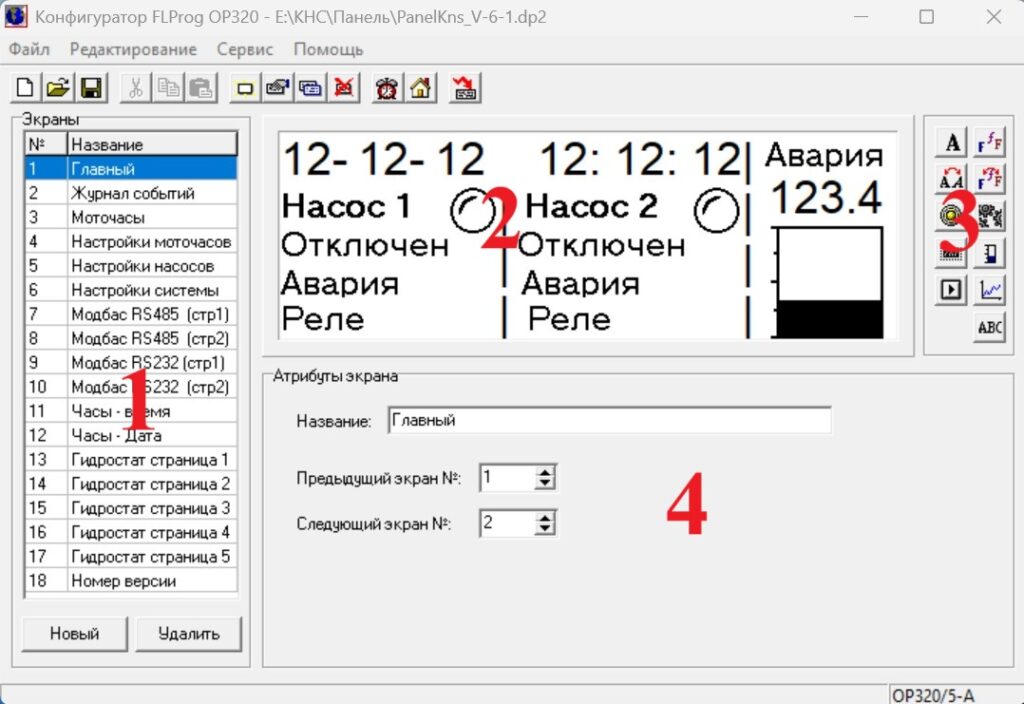Click the 'Название' text field
Image resolution: width=1024 pixels, height=704 pixels.
[x=608, y=421]
